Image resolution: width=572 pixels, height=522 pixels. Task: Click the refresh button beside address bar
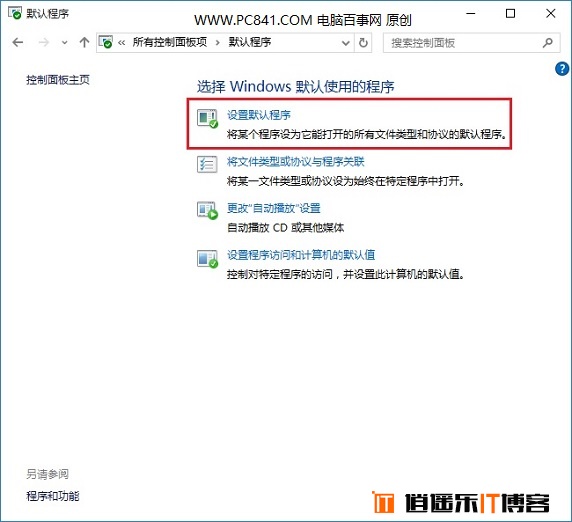[x=363, y=43]
